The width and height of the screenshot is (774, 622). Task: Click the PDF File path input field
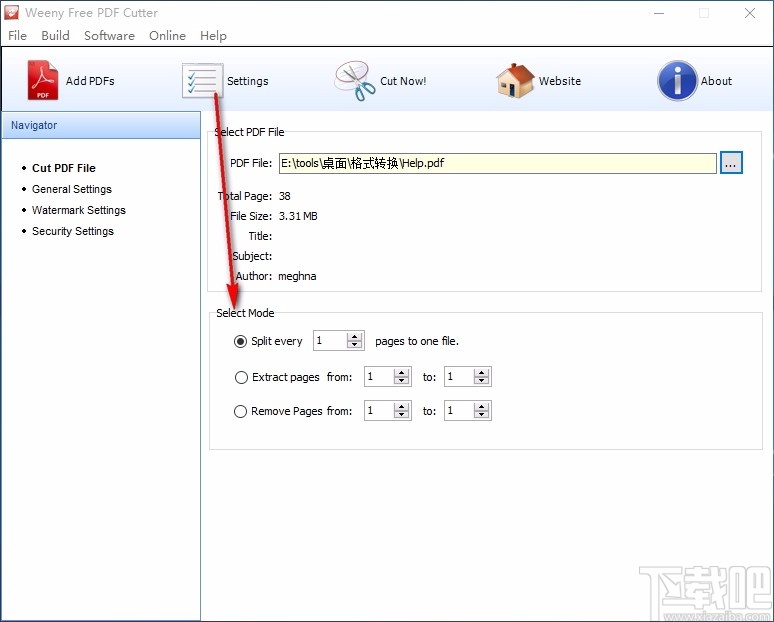pos(498,163)
